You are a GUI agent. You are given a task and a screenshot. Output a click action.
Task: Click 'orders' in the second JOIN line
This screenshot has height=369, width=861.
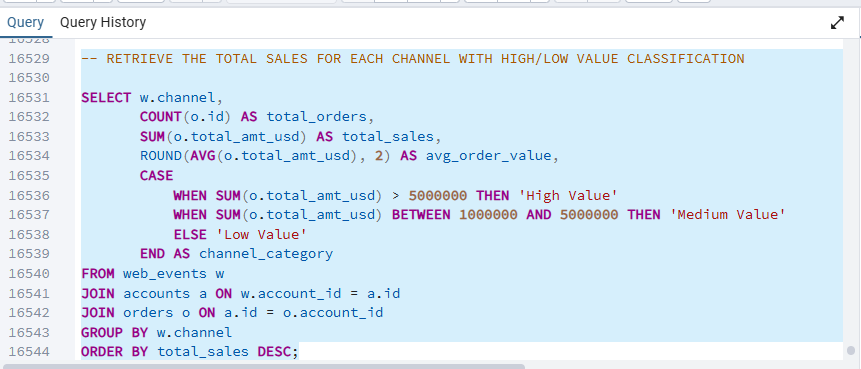point(148,312)
